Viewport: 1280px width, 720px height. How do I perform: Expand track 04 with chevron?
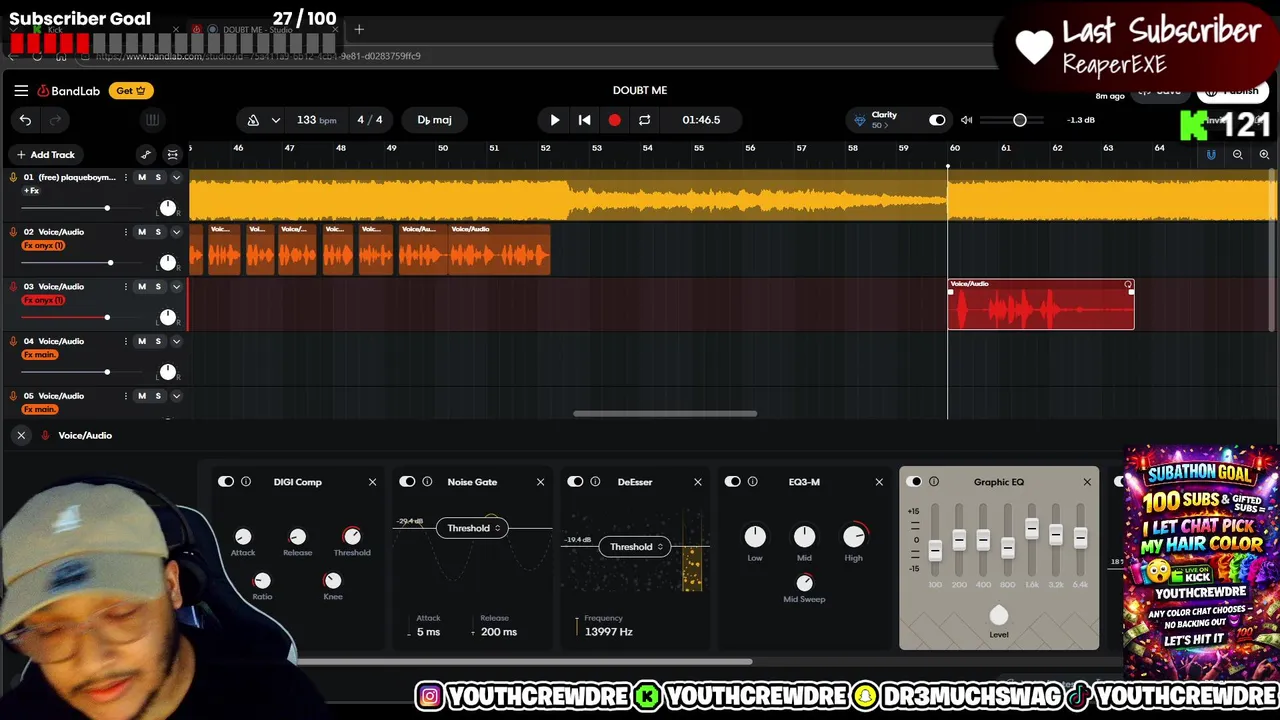click(x=176, y=341)
